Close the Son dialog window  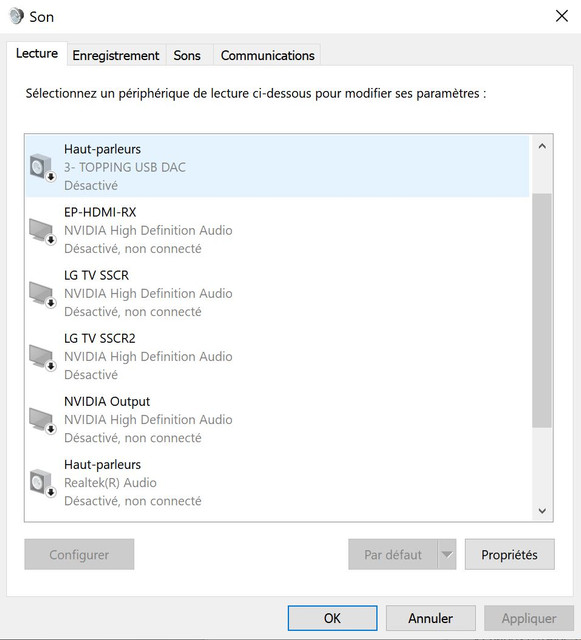tap(562, 16)
